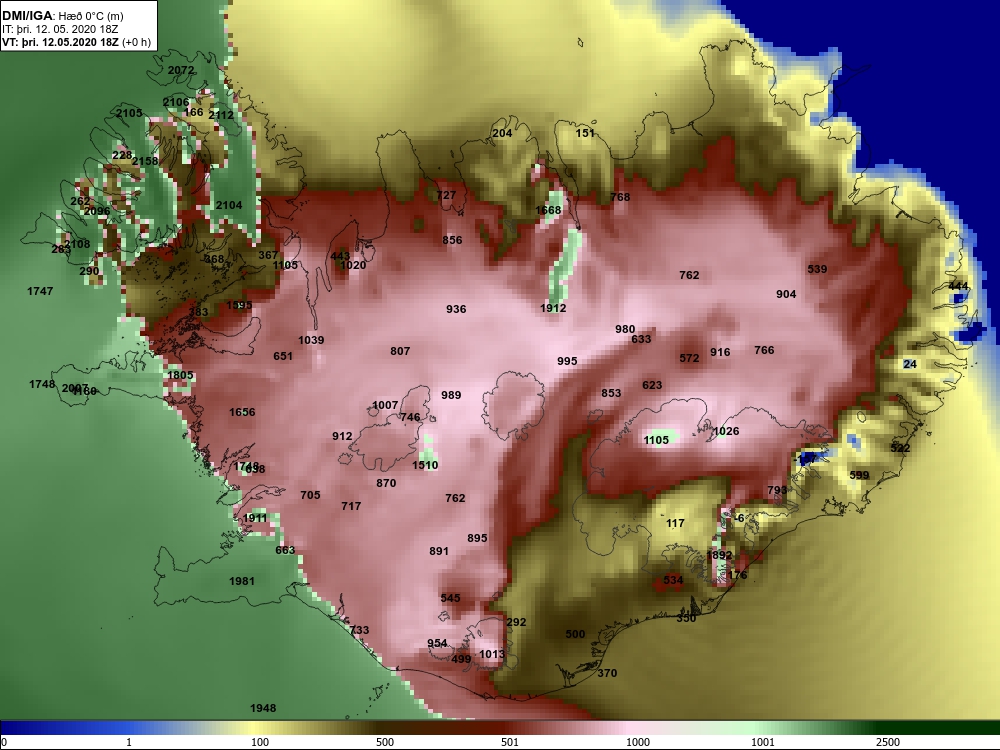Click the map value '733'
The image size is (1000, 750).
click(x=359, y=629)
